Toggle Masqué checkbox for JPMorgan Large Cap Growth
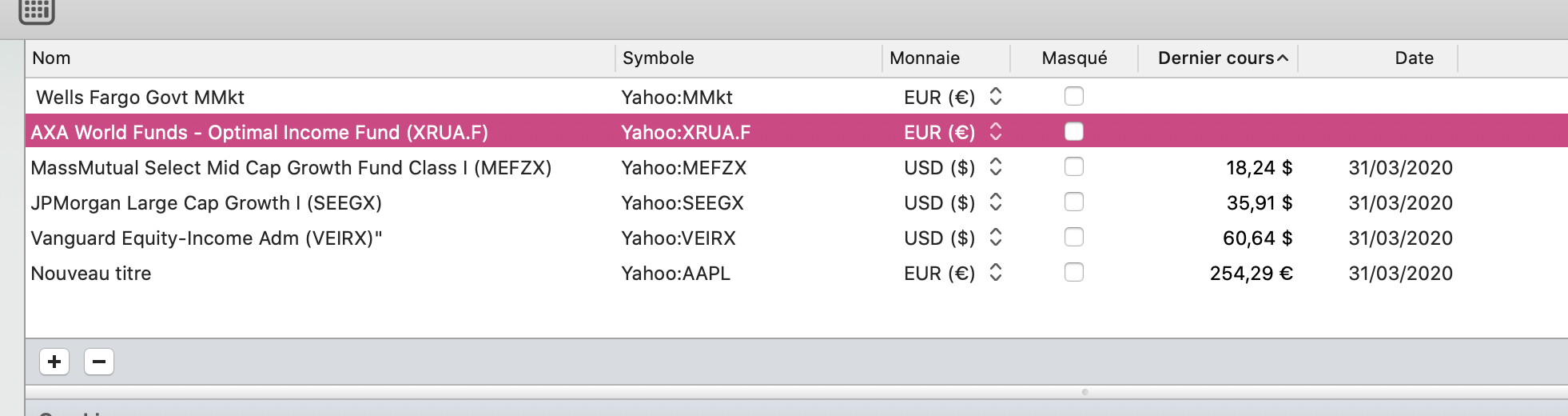This screenshot has height=416, width=1568. tap(1074, 202)
